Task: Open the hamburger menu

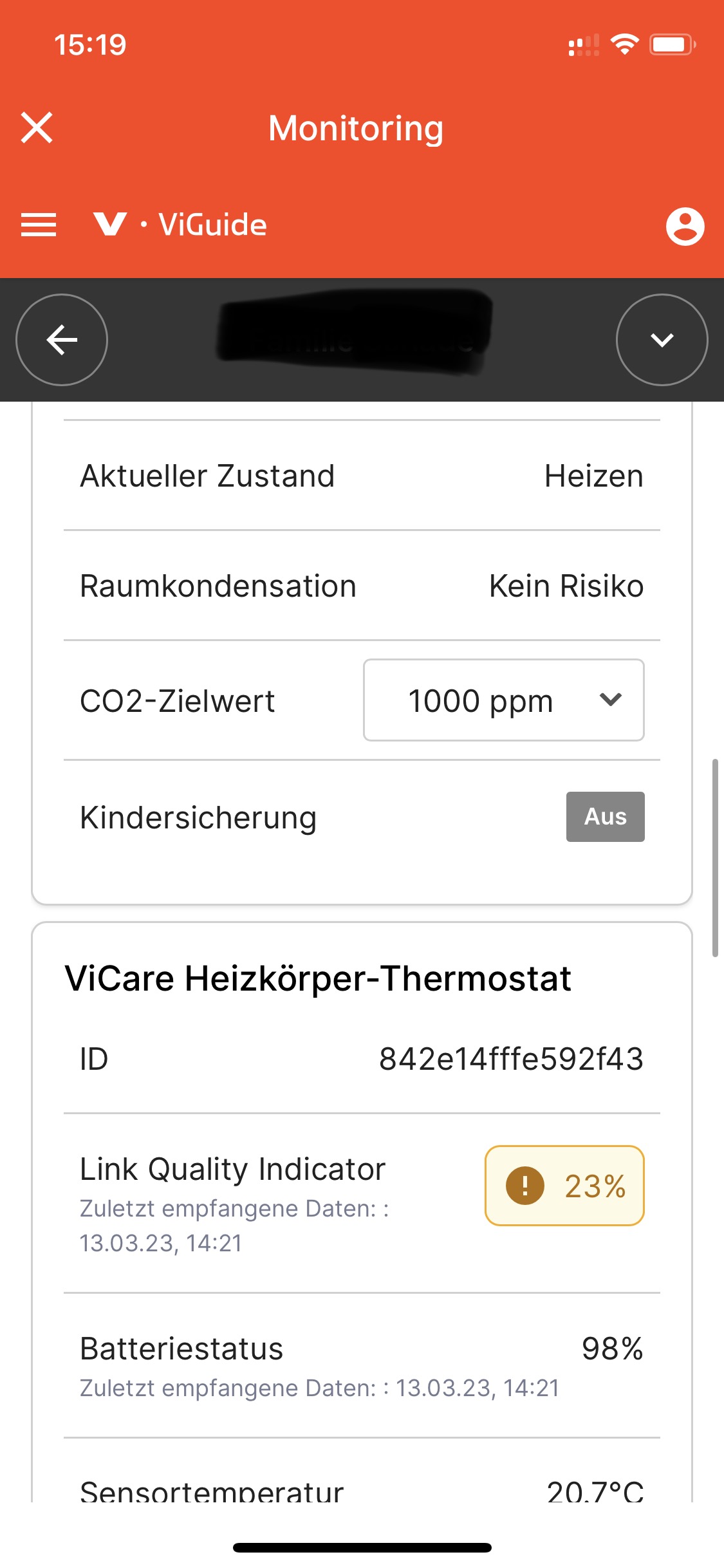Action: [x=39, y=225]
